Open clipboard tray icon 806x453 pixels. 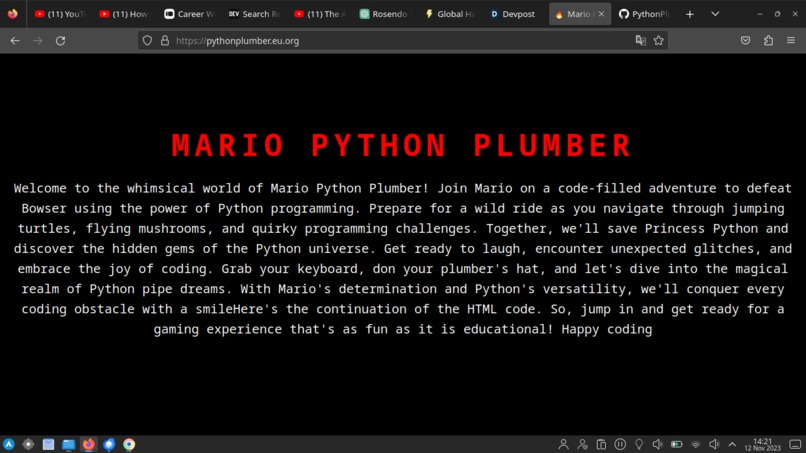point(601,444)
